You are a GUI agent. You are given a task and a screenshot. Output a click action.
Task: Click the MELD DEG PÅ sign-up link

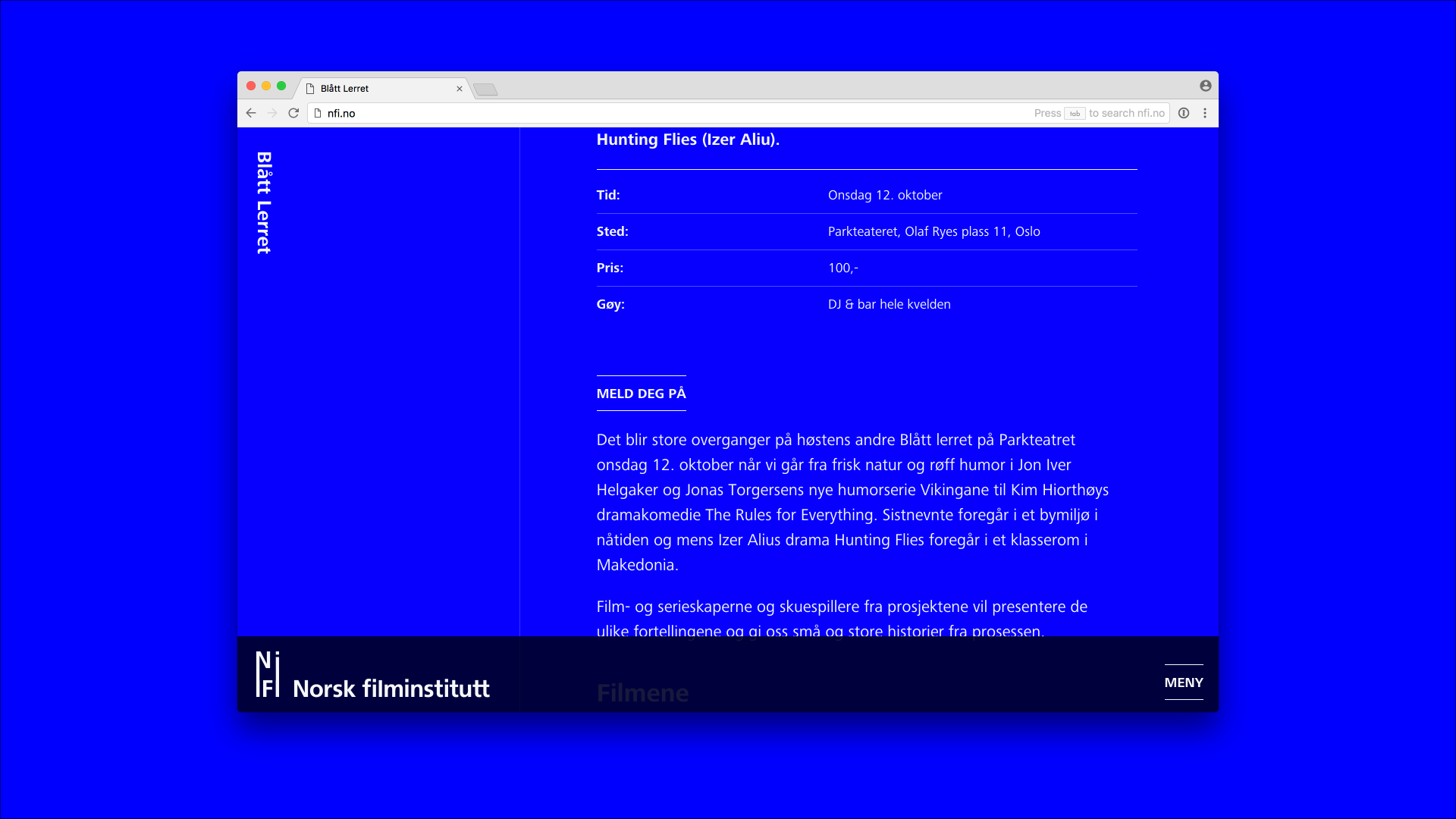(x=641, y=394)
